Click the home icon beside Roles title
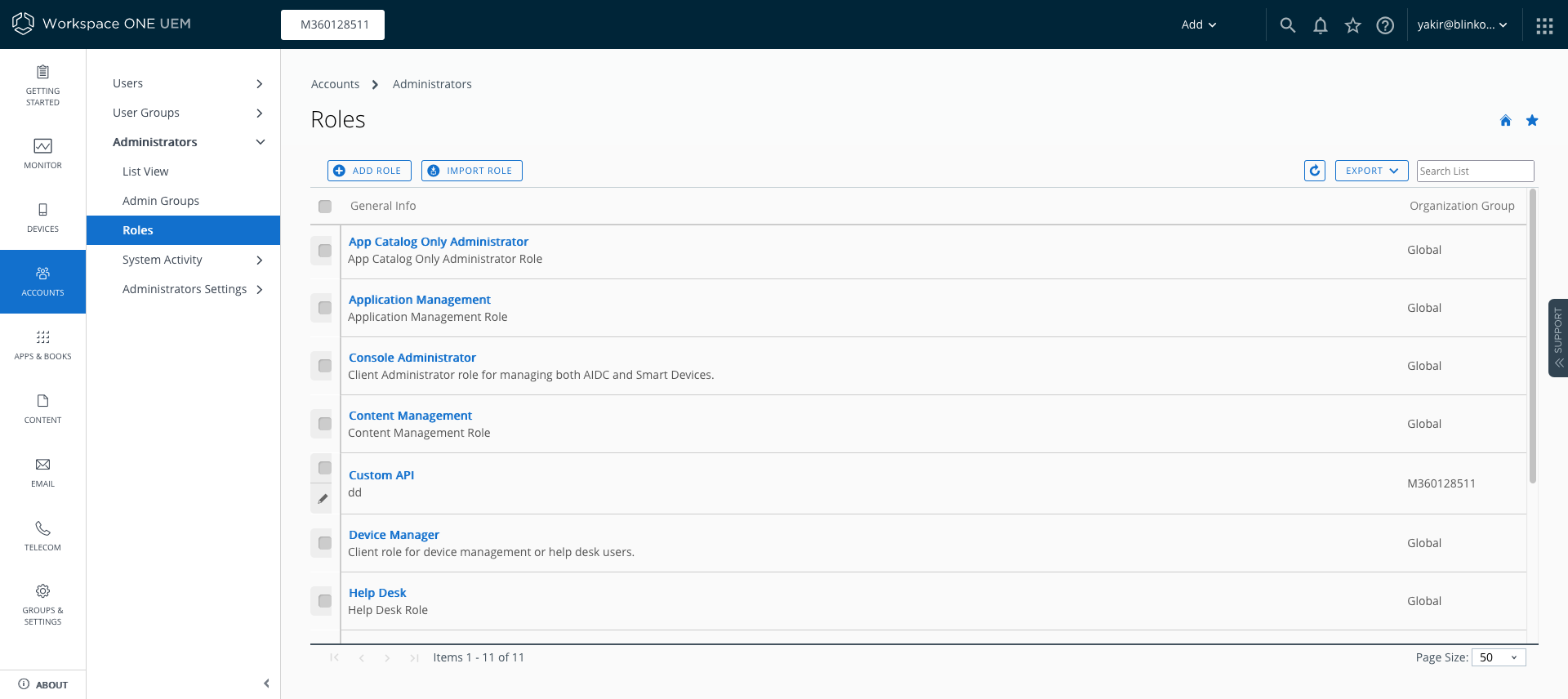 (x=1505, y=120)
